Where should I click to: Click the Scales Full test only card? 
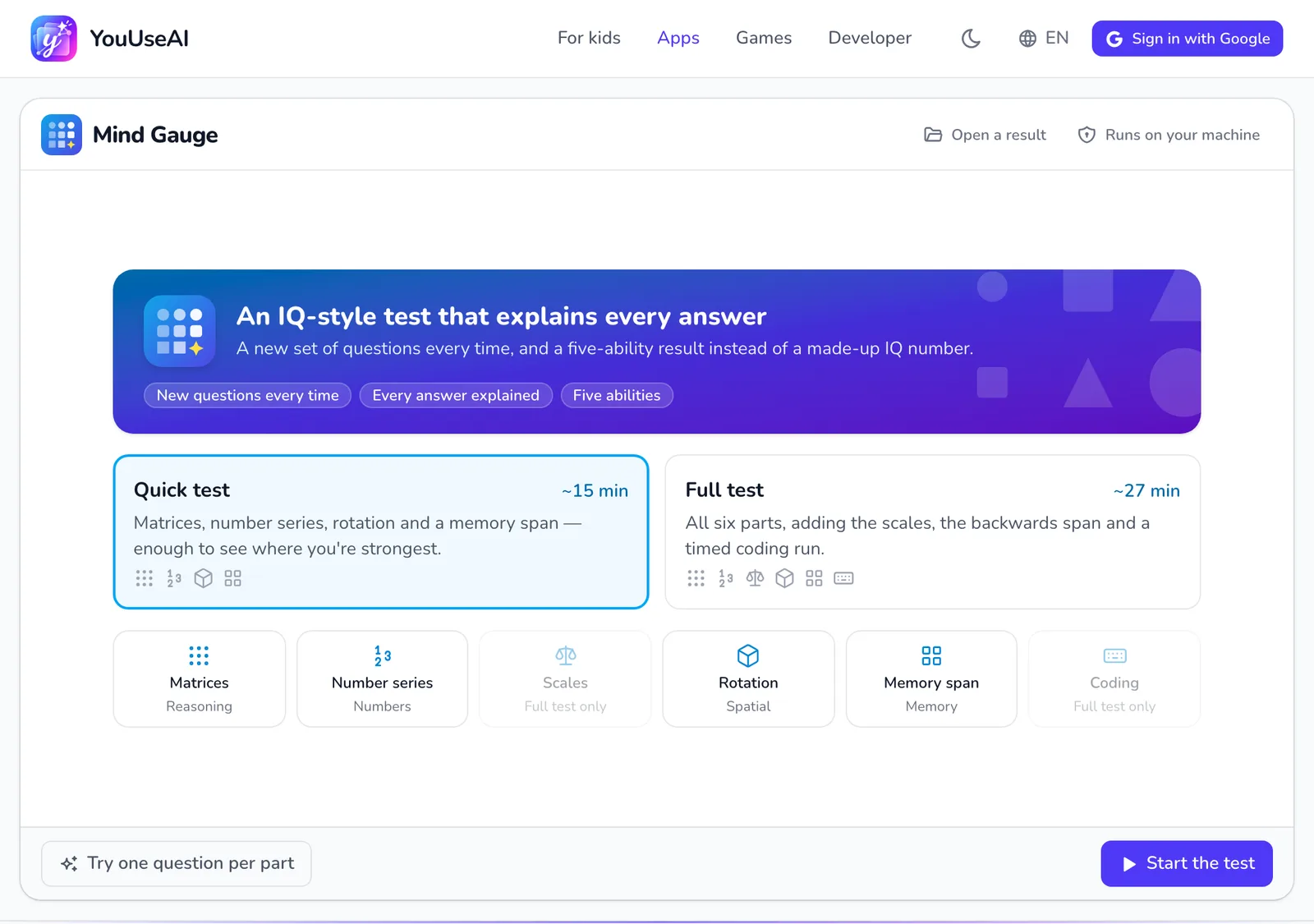point(566,678)
